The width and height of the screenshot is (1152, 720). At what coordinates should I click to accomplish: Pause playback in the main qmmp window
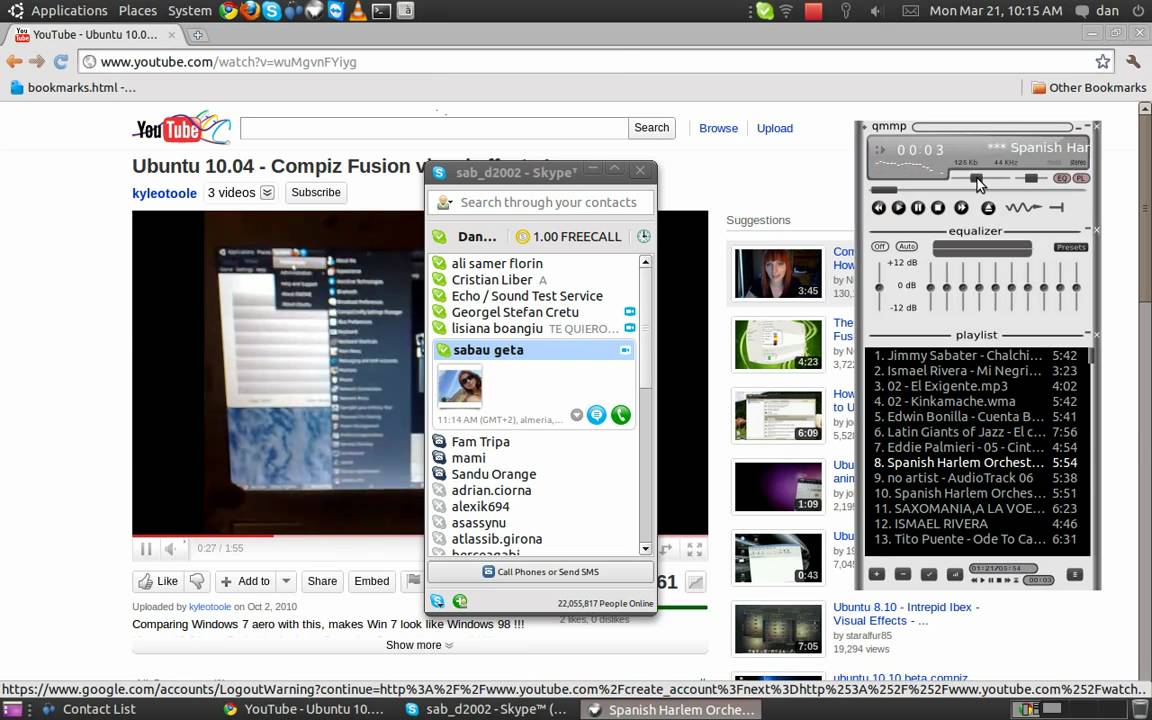pyautogui.click(x=918, y=208)
